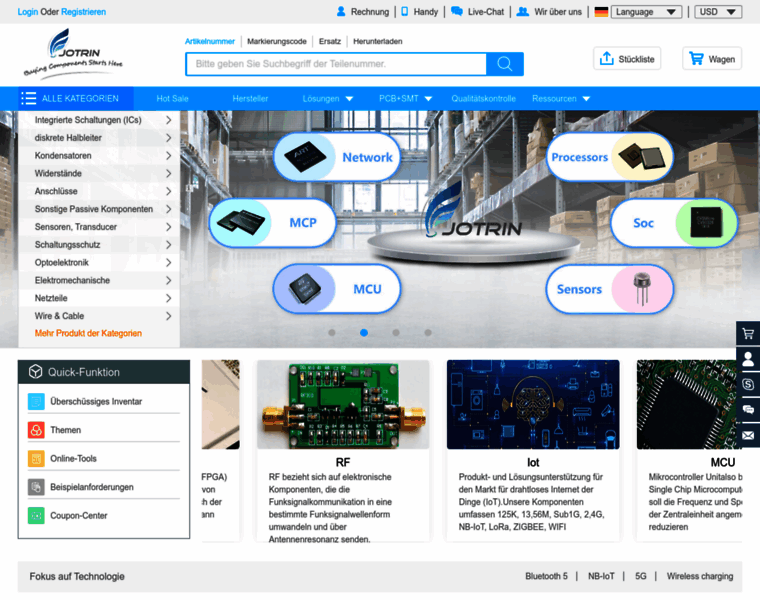Click the Processors banner bubble
The image size is (760, 600).
click(610, 157)
